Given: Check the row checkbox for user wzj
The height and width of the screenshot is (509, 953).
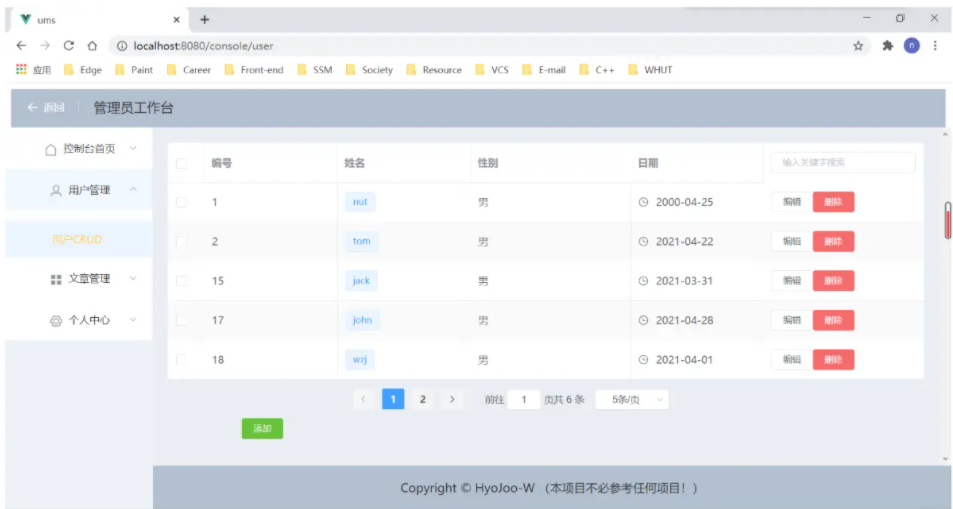Looking at the screenshot, I should click(x=181, y=359).
